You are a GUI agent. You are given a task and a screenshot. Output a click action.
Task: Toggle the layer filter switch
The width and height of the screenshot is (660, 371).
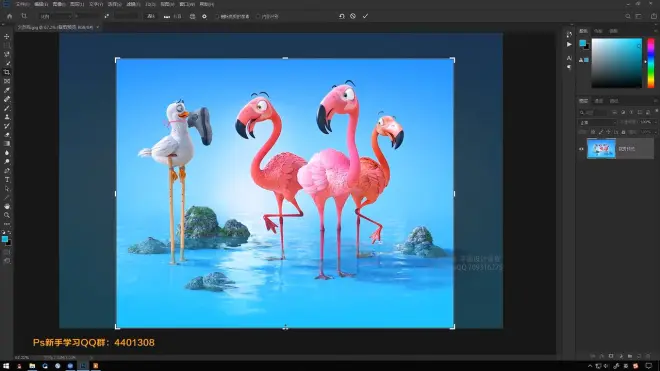(x=656, y=111)
